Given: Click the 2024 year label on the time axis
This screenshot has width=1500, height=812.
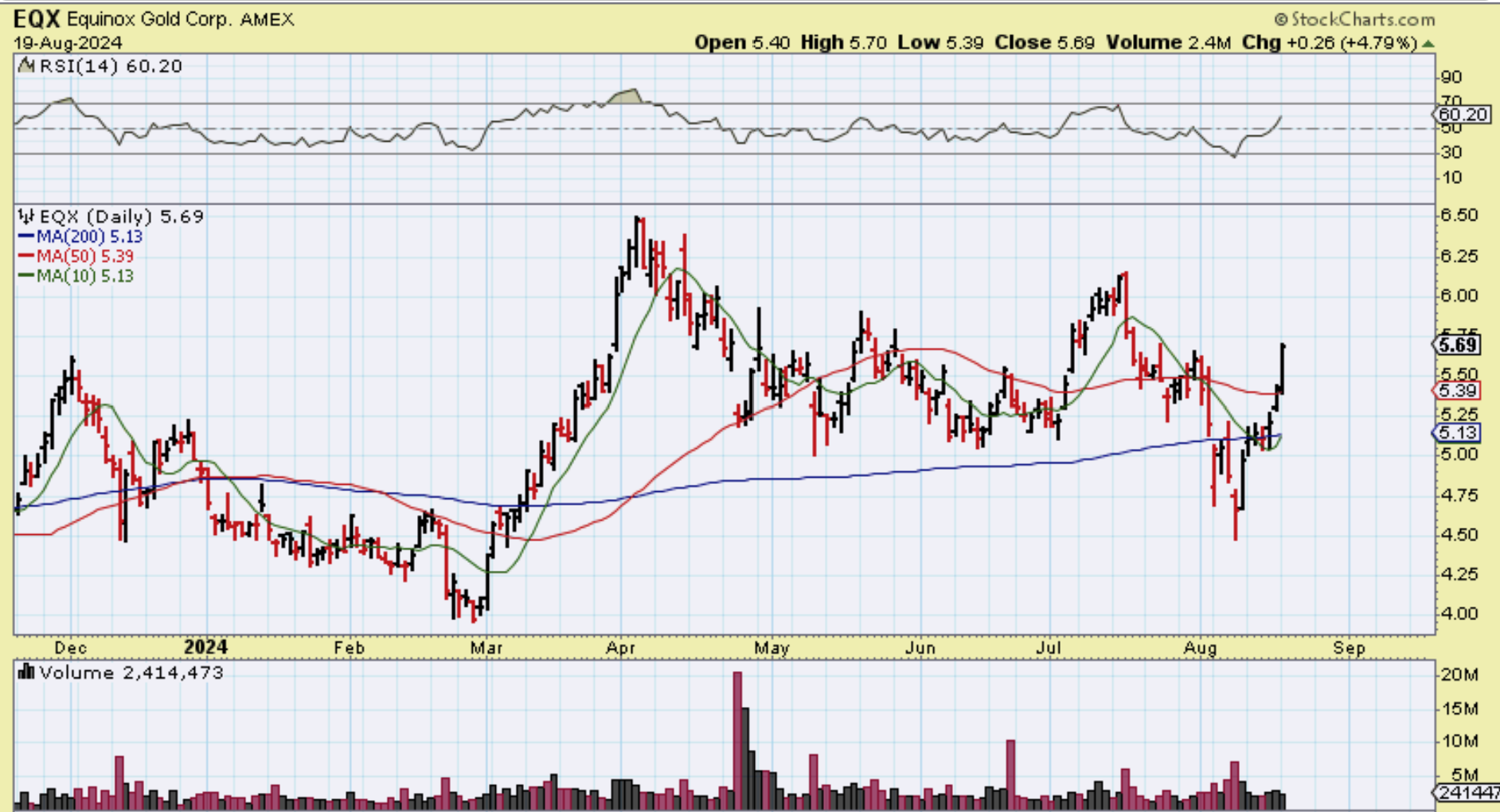Looking at the screenshot, I should point(205,647).
